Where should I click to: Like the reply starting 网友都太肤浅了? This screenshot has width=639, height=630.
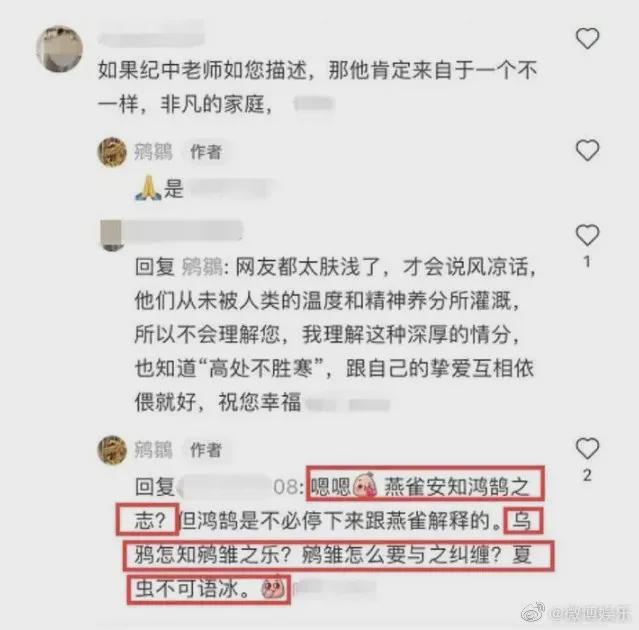point(587,235)
